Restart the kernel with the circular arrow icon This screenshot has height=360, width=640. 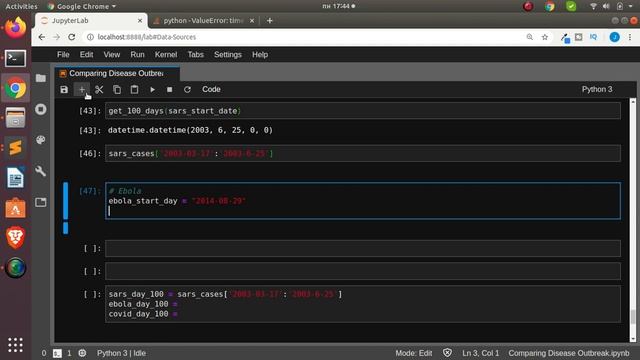[x=187, y=89]
